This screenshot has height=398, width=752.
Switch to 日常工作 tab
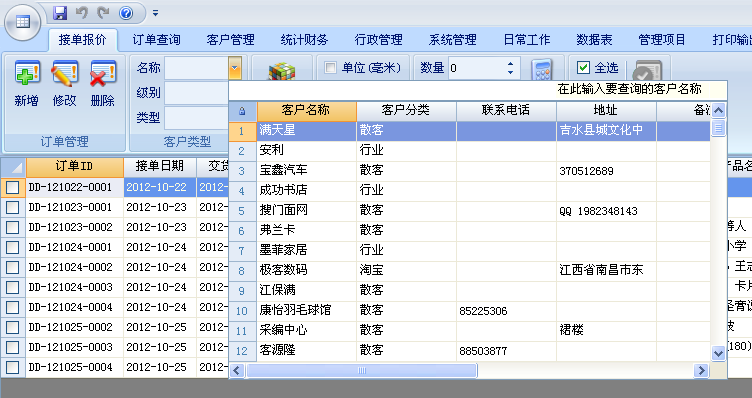pyautogui.click(x=527, y=40)
